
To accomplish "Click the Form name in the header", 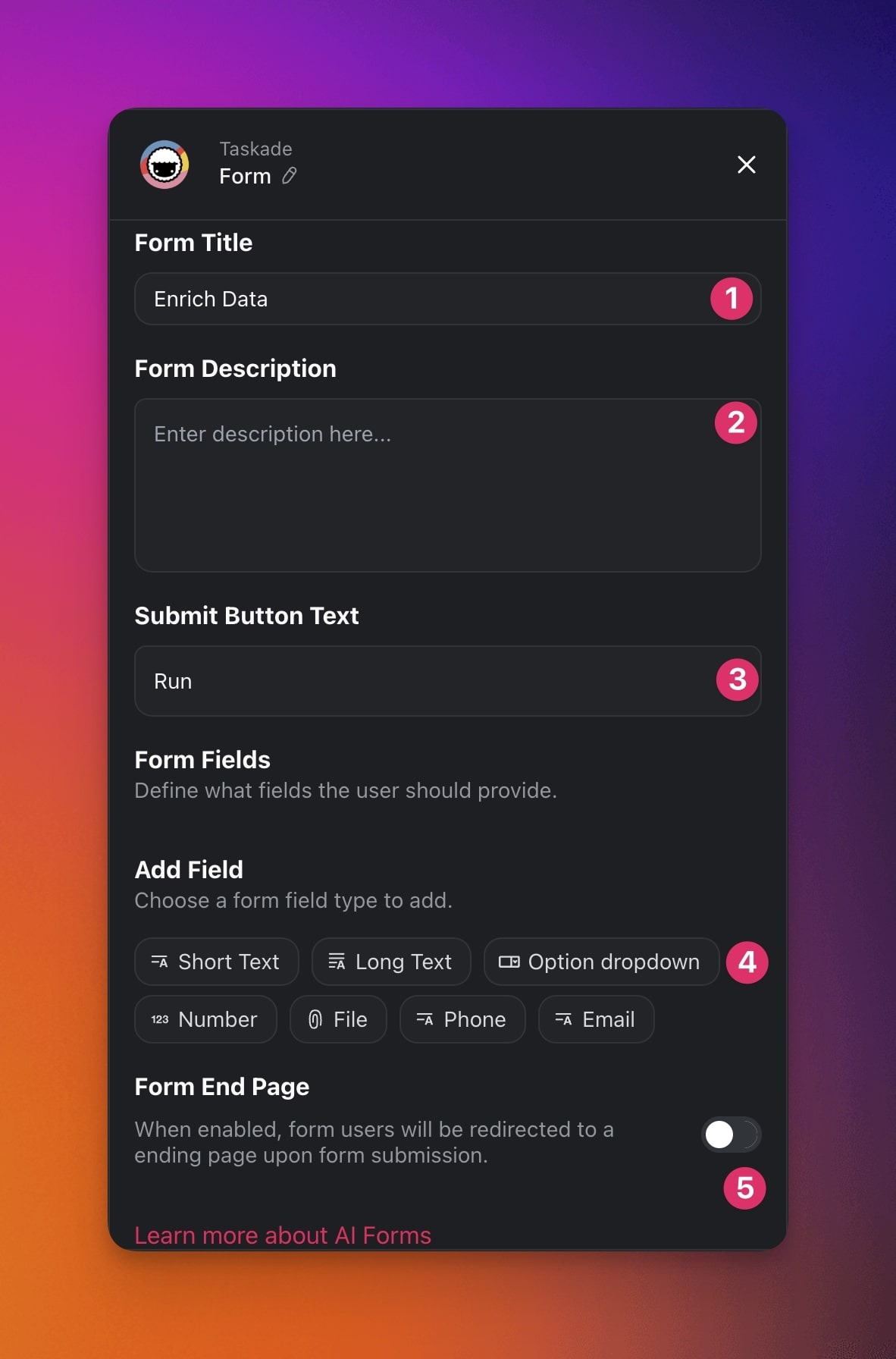I will pos(245,176).
